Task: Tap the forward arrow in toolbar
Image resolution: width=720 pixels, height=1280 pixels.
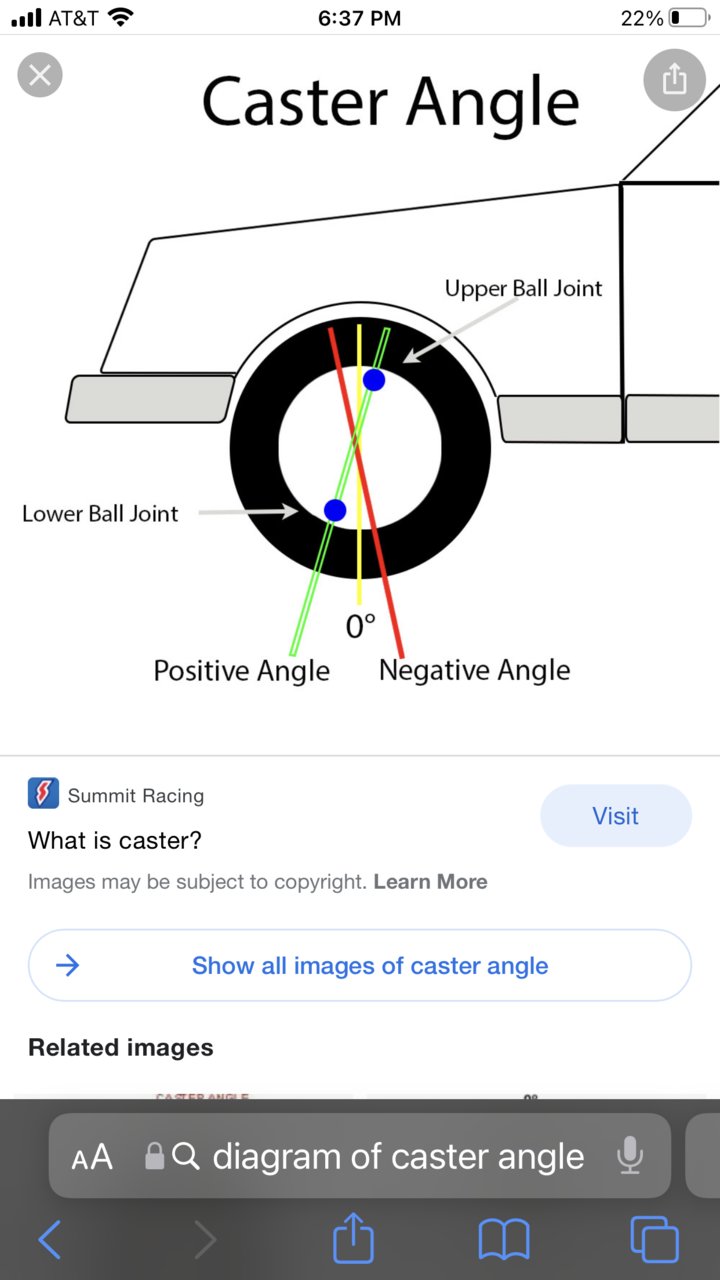Action: [x=204, y=1241]
